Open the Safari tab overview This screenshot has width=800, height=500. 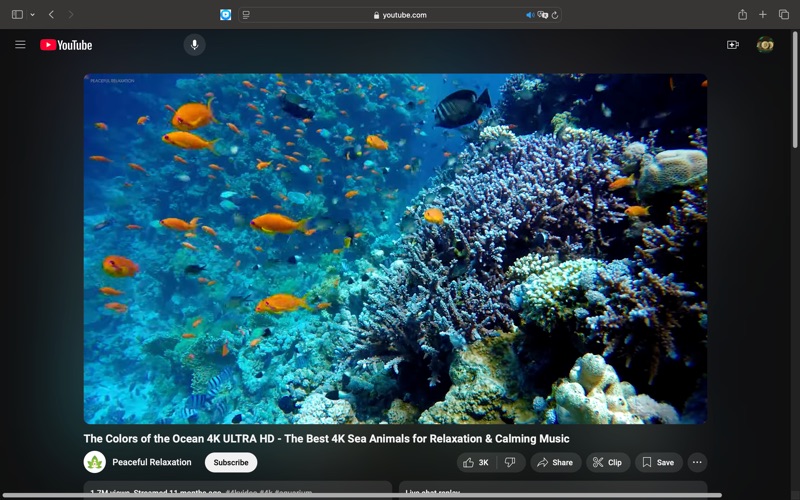tap(783, 15)
